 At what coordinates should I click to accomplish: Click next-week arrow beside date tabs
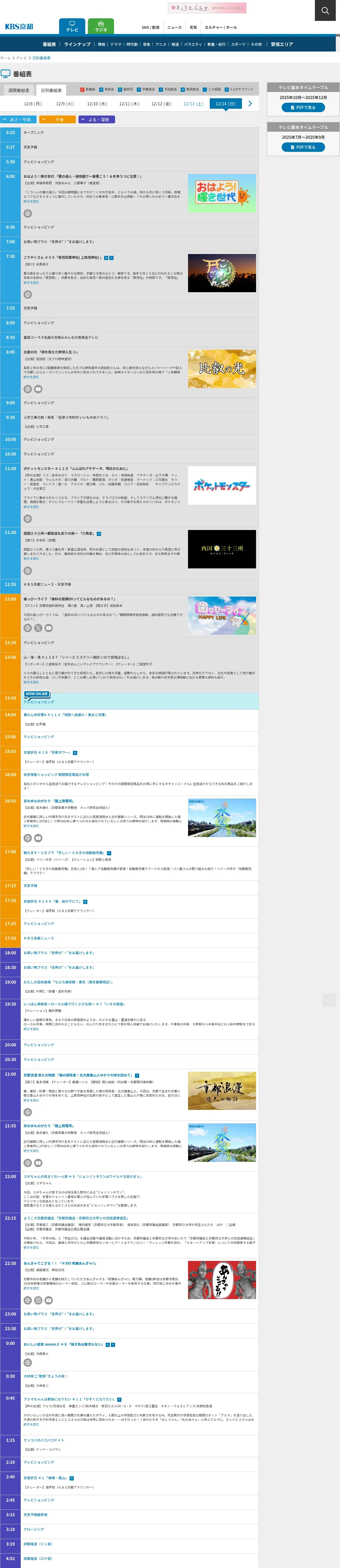point(250,103)
